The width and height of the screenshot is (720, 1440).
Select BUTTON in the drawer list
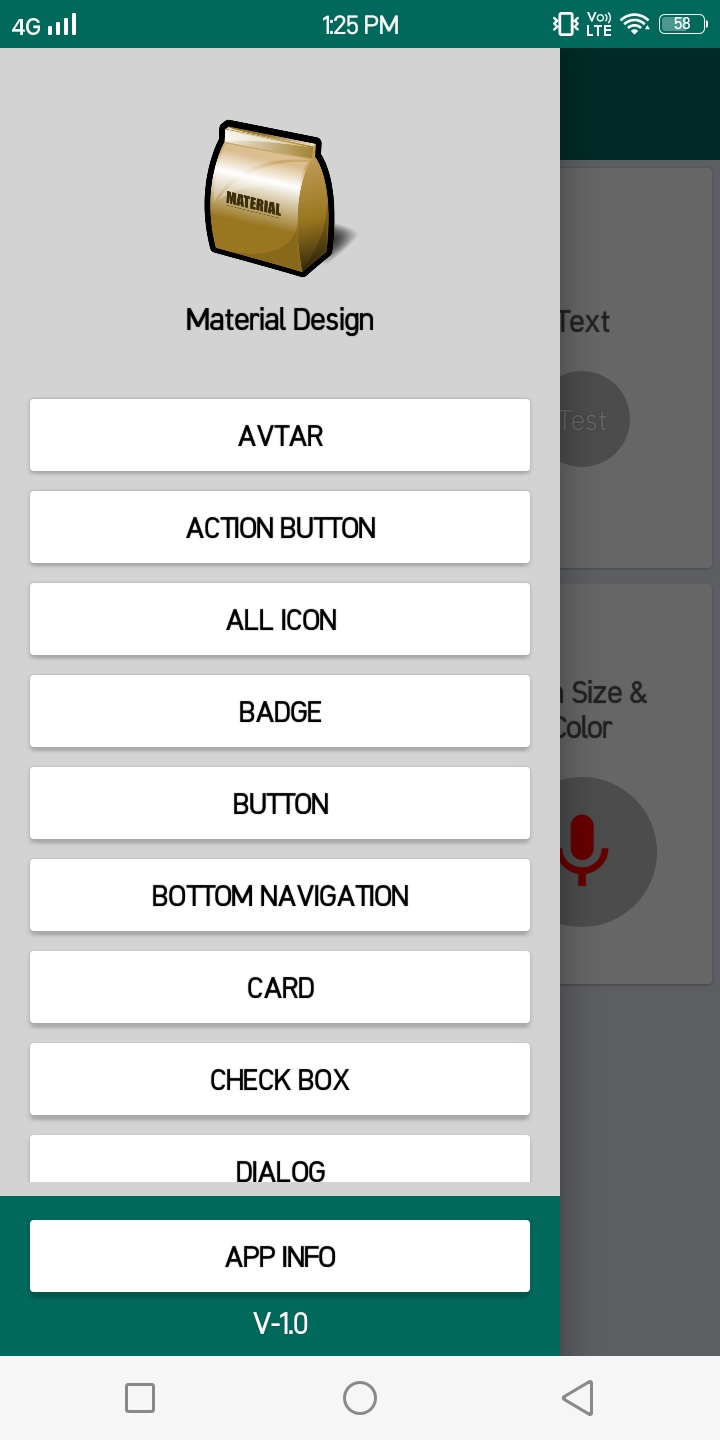[x=280, y=803]
